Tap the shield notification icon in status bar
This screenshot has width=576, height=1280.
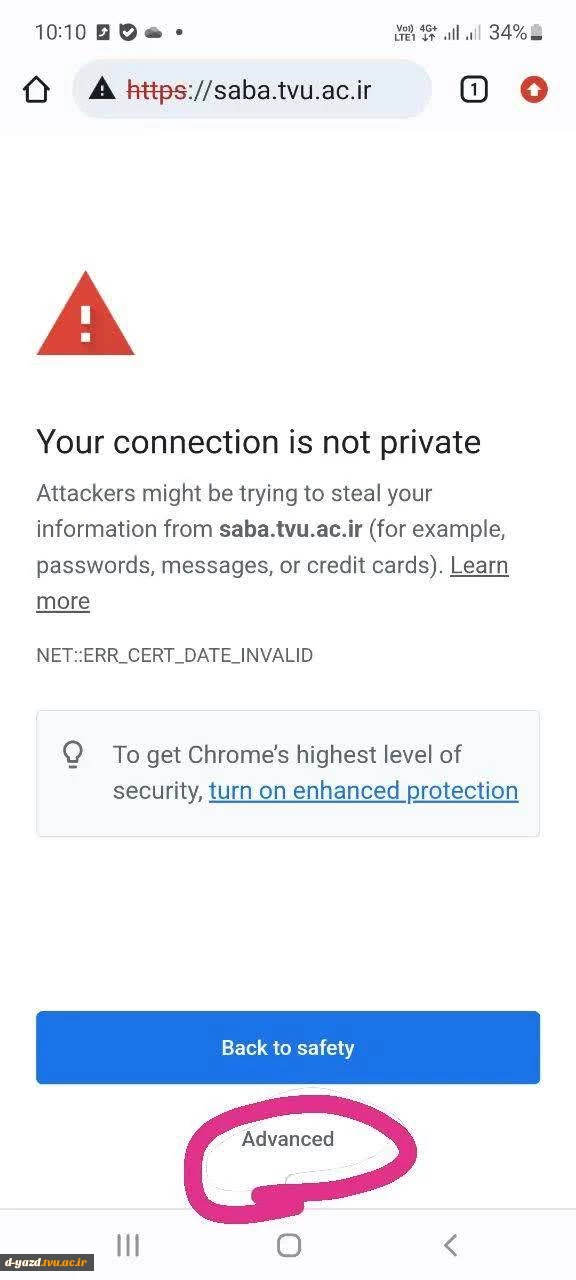[128, 33]
